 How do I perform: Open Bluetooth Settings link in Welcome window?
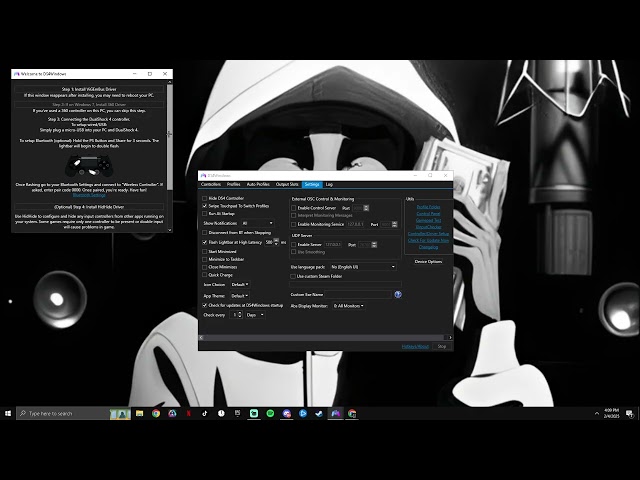click(x=89, y=195)
